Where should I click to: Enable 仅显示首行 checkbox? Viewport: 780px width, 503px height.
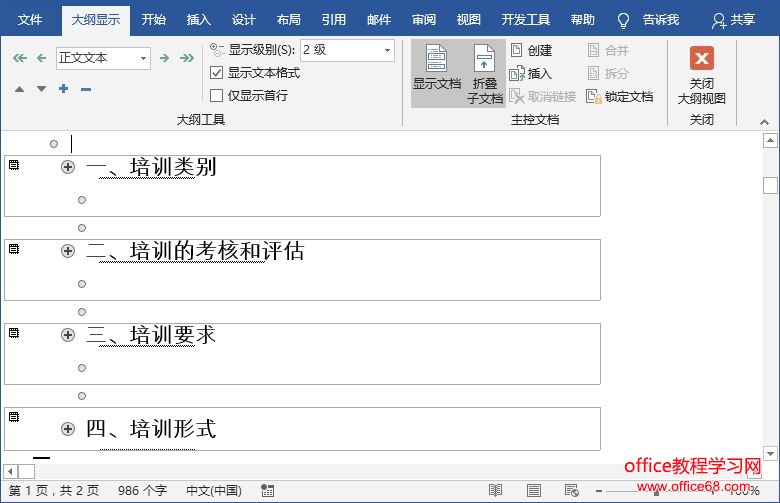point(216,96)
